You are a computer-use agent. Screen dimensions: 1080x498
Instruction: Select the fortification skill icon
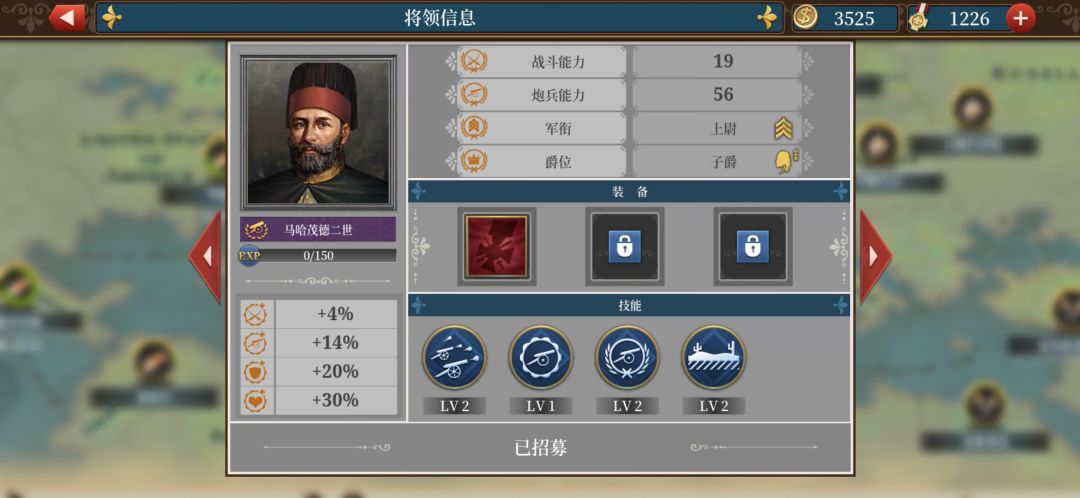[714, 357]
